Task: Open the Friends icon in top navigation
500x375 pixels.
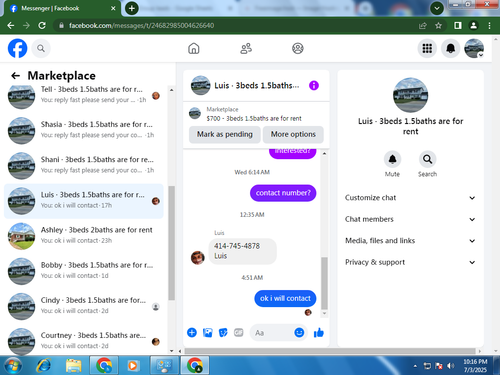Action: click(246, 49)
